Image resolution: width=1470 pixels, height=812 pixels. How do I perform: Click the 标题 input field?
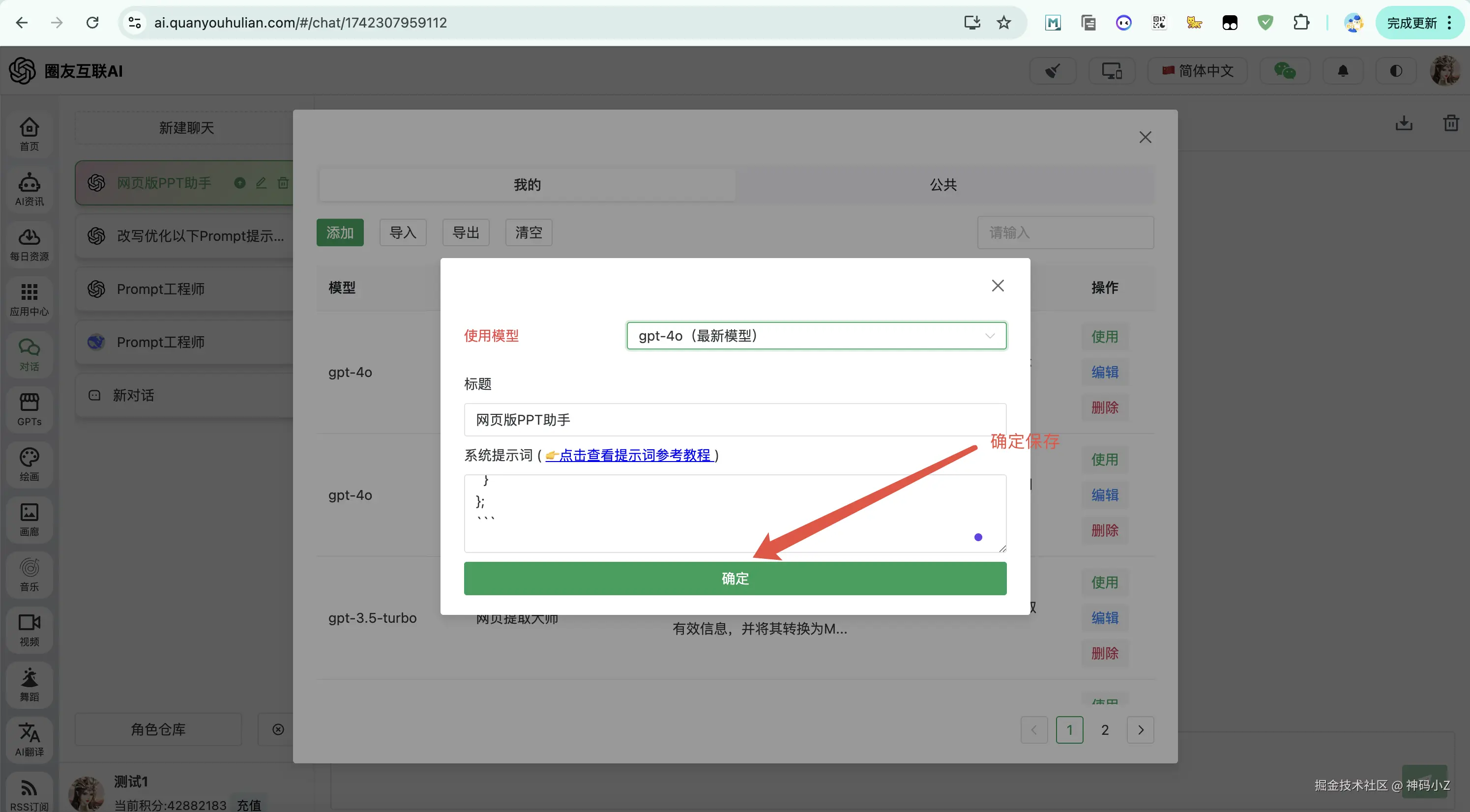tap(735, 419)
